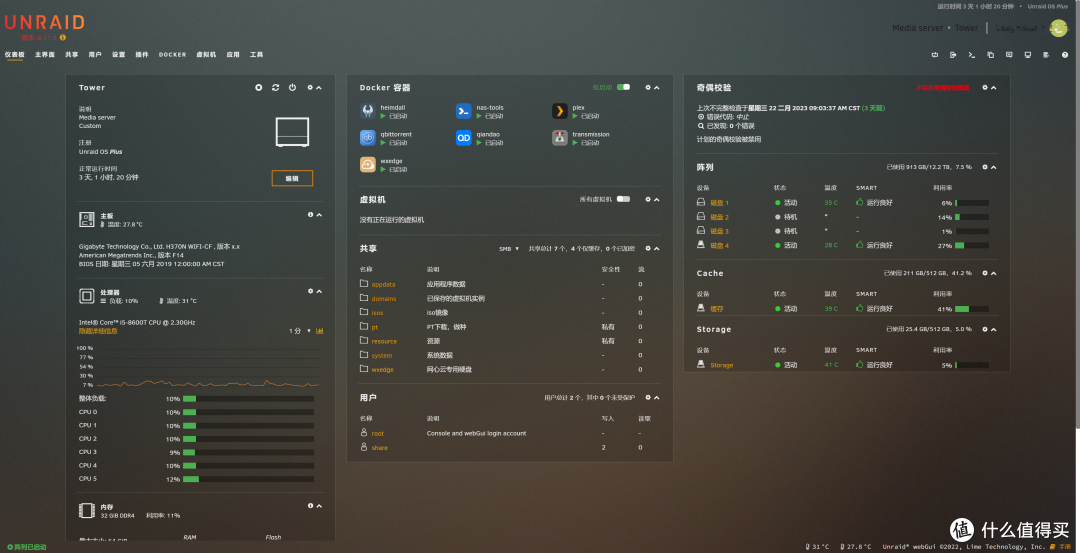Viewport: 1080px width, 553px height.
Task: Open the qiandao container icon
Action: pos(464,138)
